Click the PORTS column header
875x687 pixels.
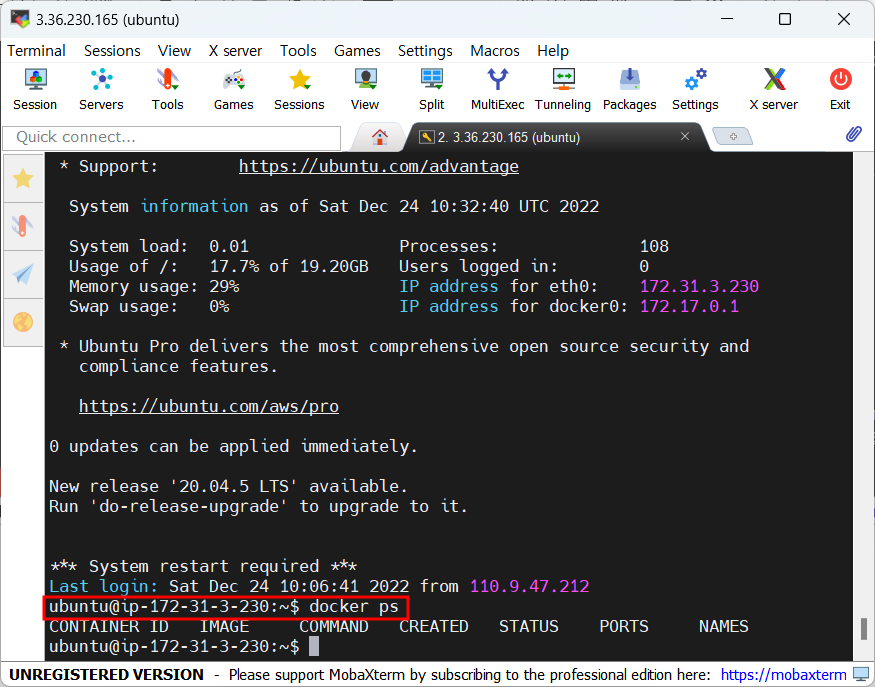click(624, 626)
